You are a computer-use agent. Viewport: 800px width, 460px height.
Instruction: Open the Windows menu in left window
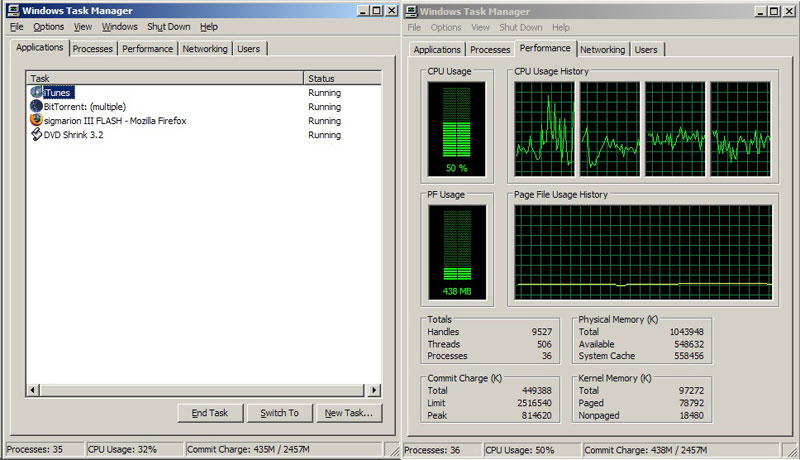119,27
